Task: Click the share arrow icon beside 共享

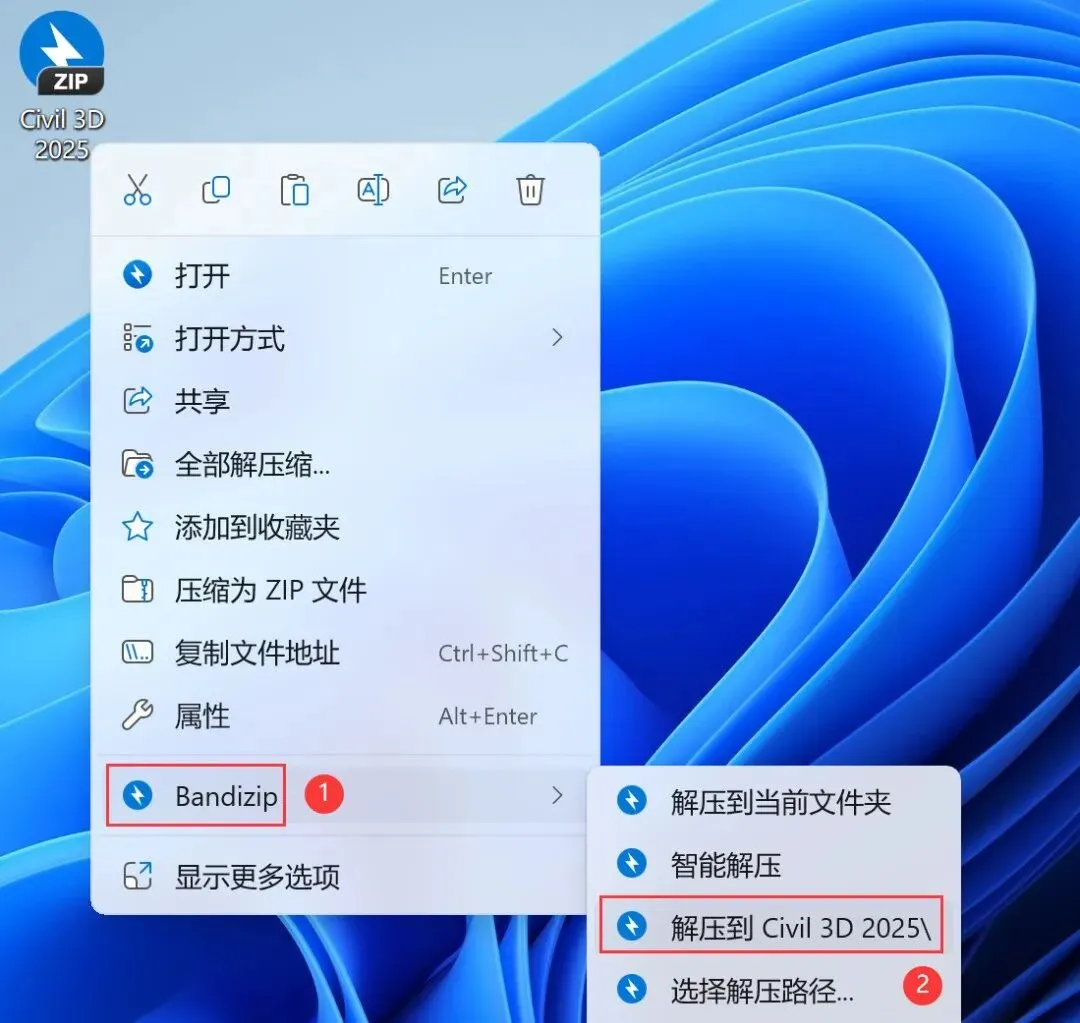Action: pos(138,400)
